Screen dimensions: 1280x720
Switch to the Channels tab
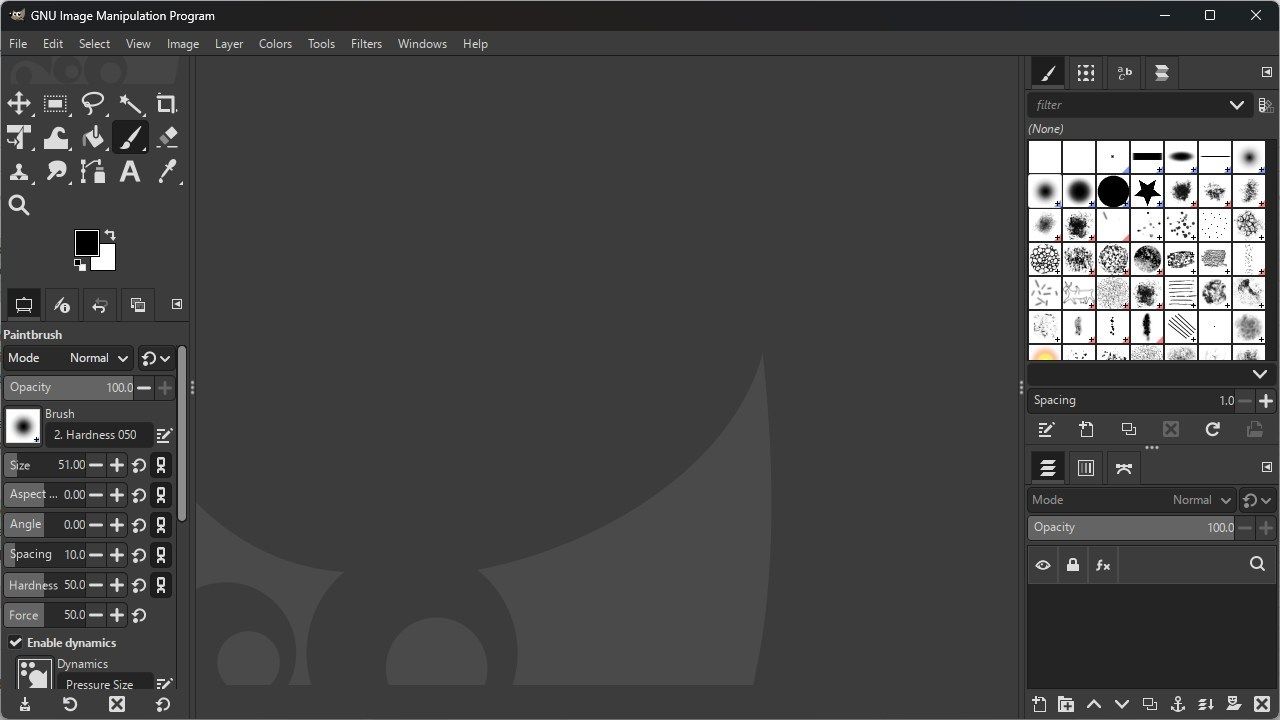click(x=1086, y=468)
